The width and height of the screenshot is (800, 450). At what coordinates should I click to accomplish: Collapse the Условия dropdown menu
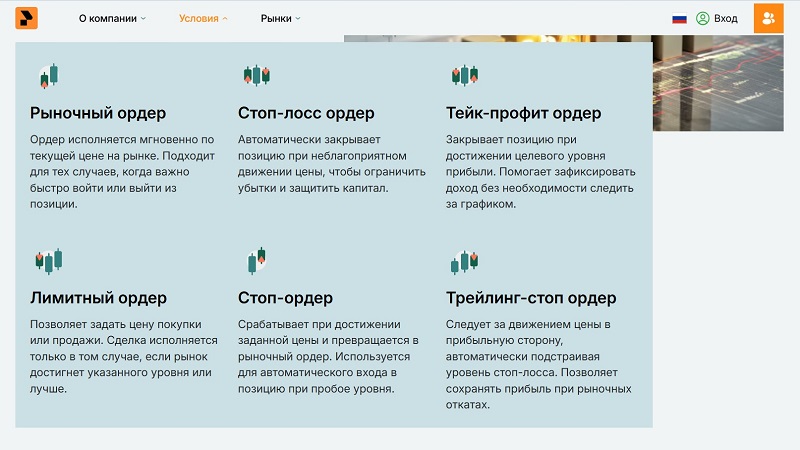pos(203,18)
